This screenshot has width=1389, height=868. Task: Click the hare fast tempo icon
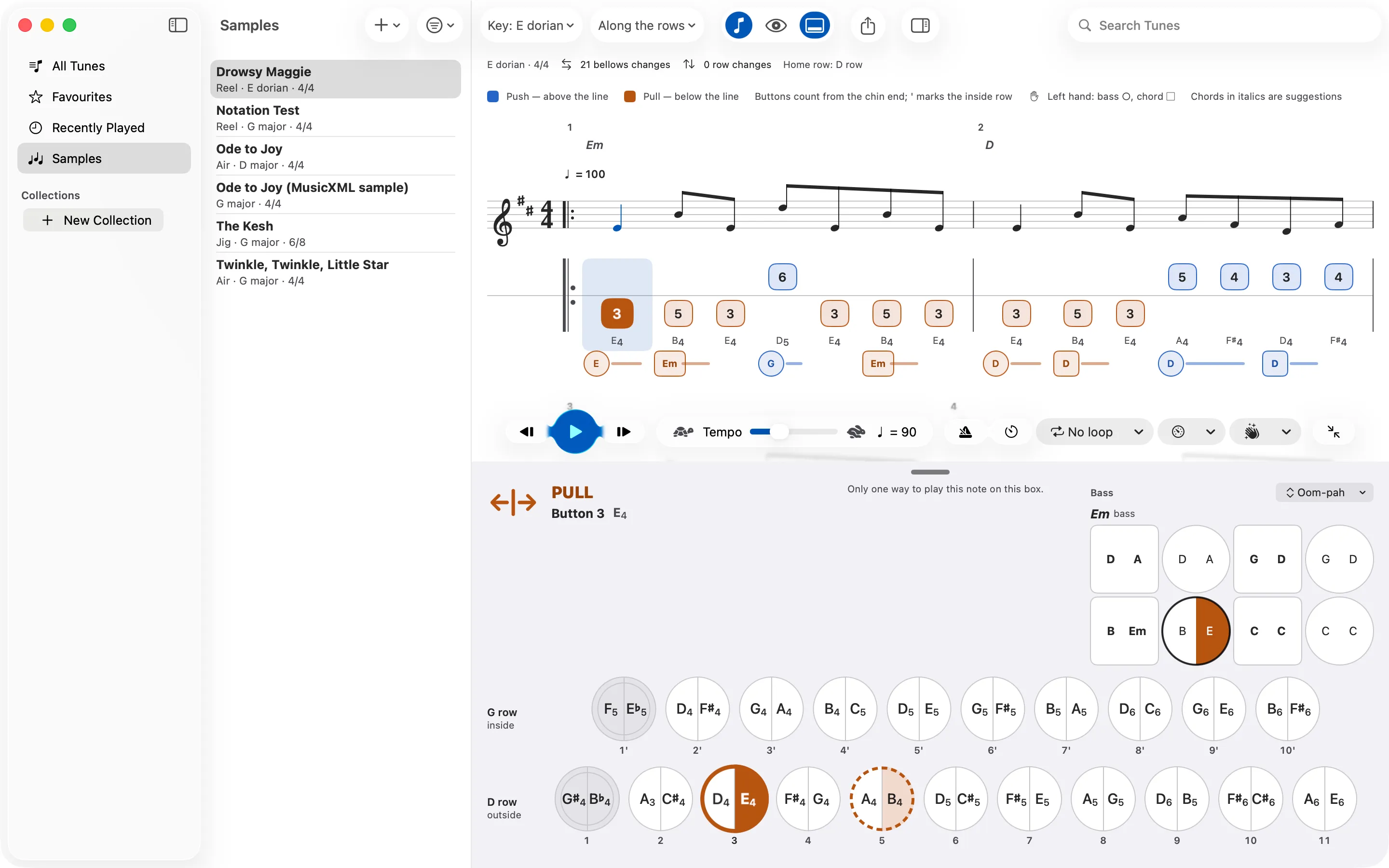click(856, 432)
